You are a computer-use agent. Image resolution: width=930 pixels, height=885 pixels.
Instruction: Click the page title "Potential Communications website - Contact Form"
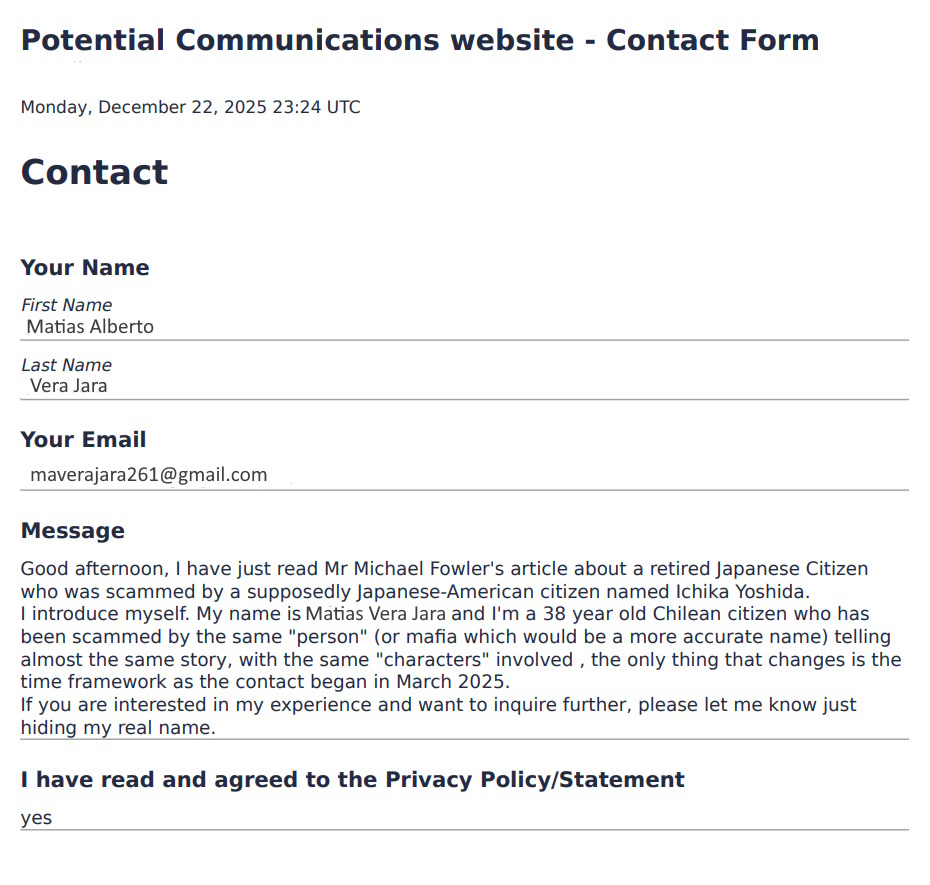[x=420, y=41]
